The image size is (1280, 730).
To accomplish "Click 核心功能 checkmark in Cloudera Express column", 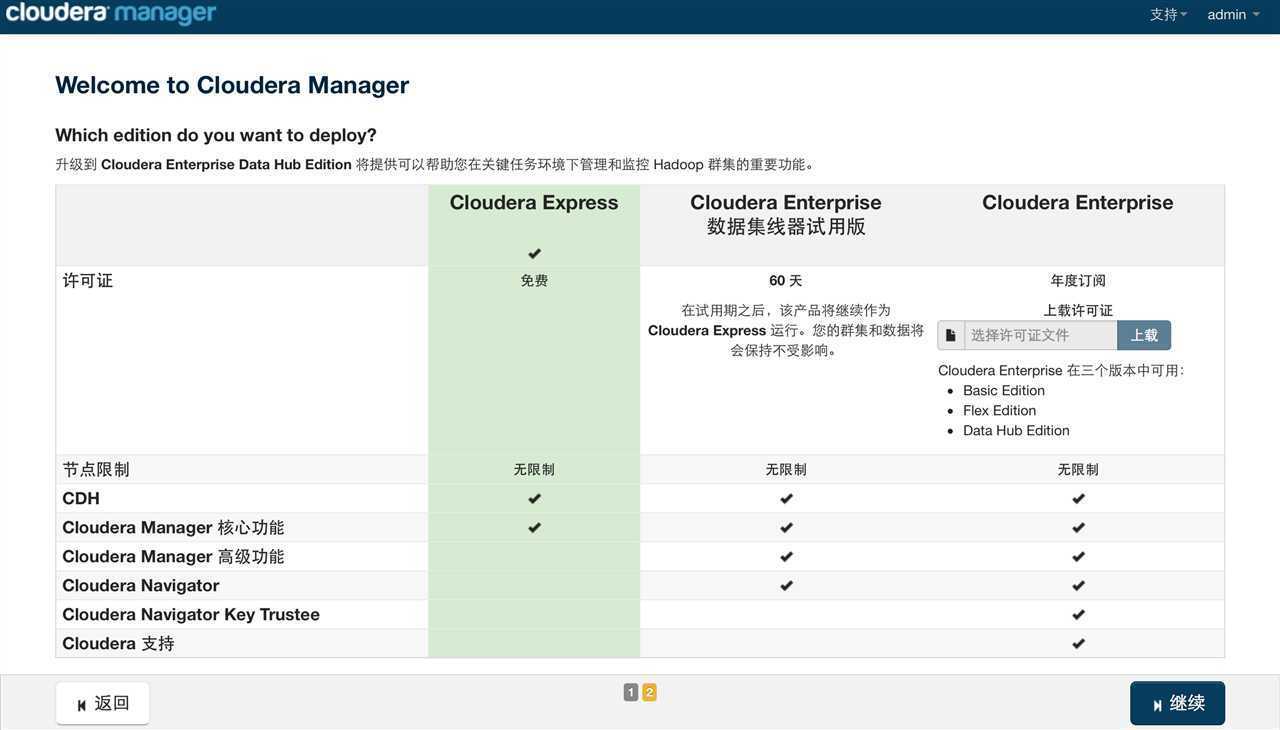I will pos(534,527).
